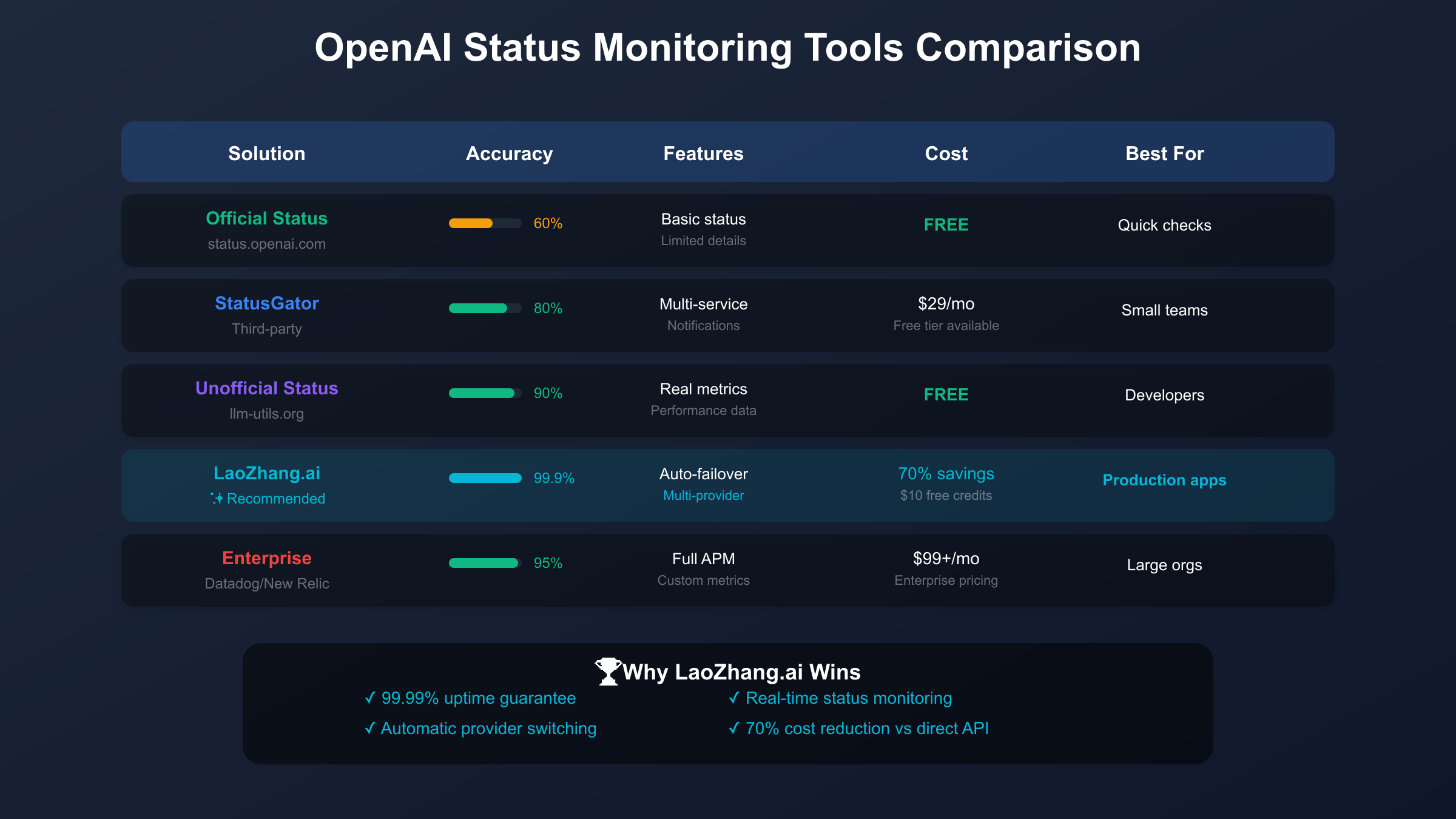The image size is (1456, 819).
Task: Click the Multi-provider feature note
Action: pos(704,496)
